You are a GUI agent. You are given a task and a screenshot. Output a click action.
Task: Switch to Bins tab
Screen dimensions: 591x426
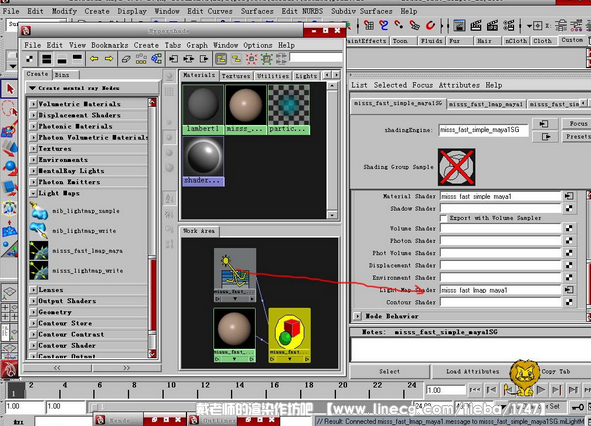pos(62,75)
